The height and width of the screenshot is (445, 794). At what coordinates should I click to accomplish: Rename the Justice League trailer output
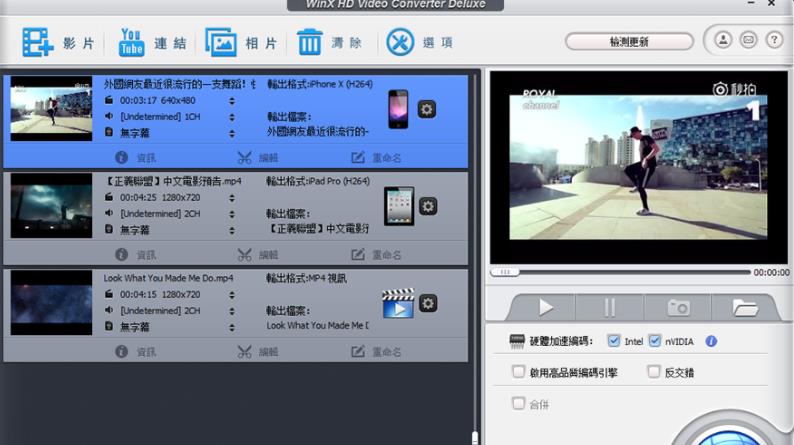[376, 255]
